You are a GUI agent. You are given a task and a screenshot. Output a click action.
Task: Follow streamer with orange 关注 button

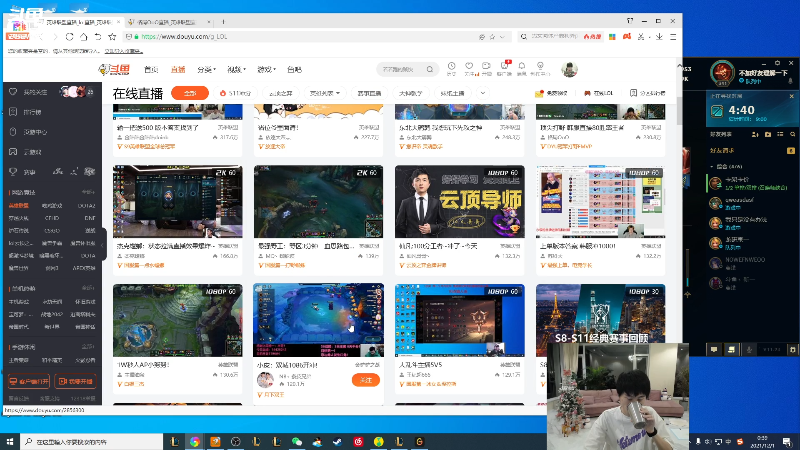[x=366, y=380]
